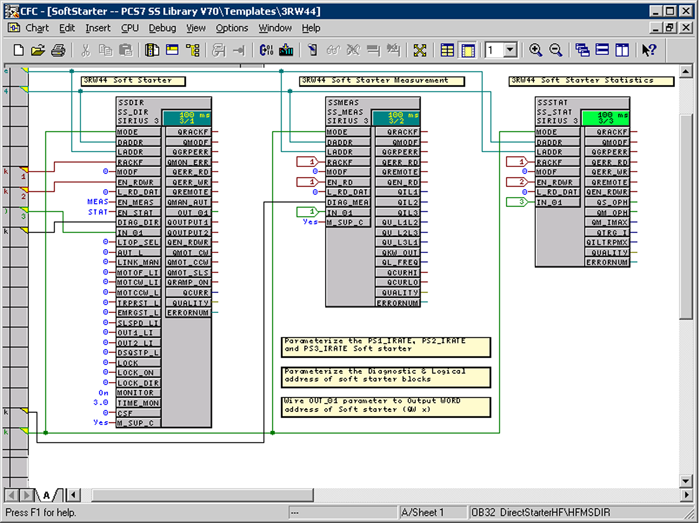The width and height of the screenshot is (700, 523).
Task: Open the Options menu
Action: (232, 28)
